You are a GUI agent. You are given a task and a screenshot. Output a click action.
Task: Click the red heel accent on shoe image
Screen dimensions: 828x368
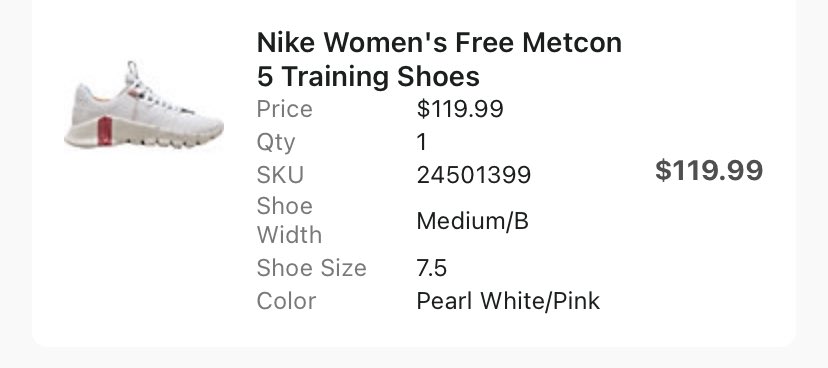point(105,131)
